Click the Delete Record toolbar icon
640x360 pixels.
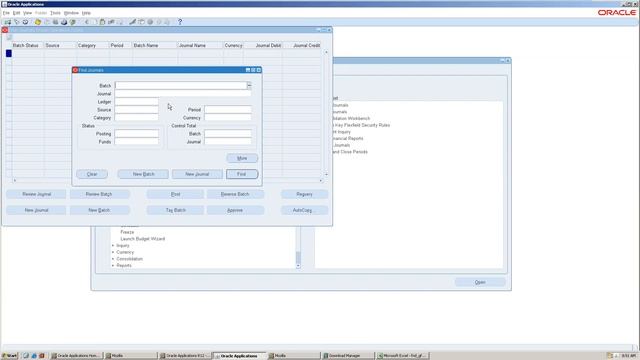pos(120,22)
